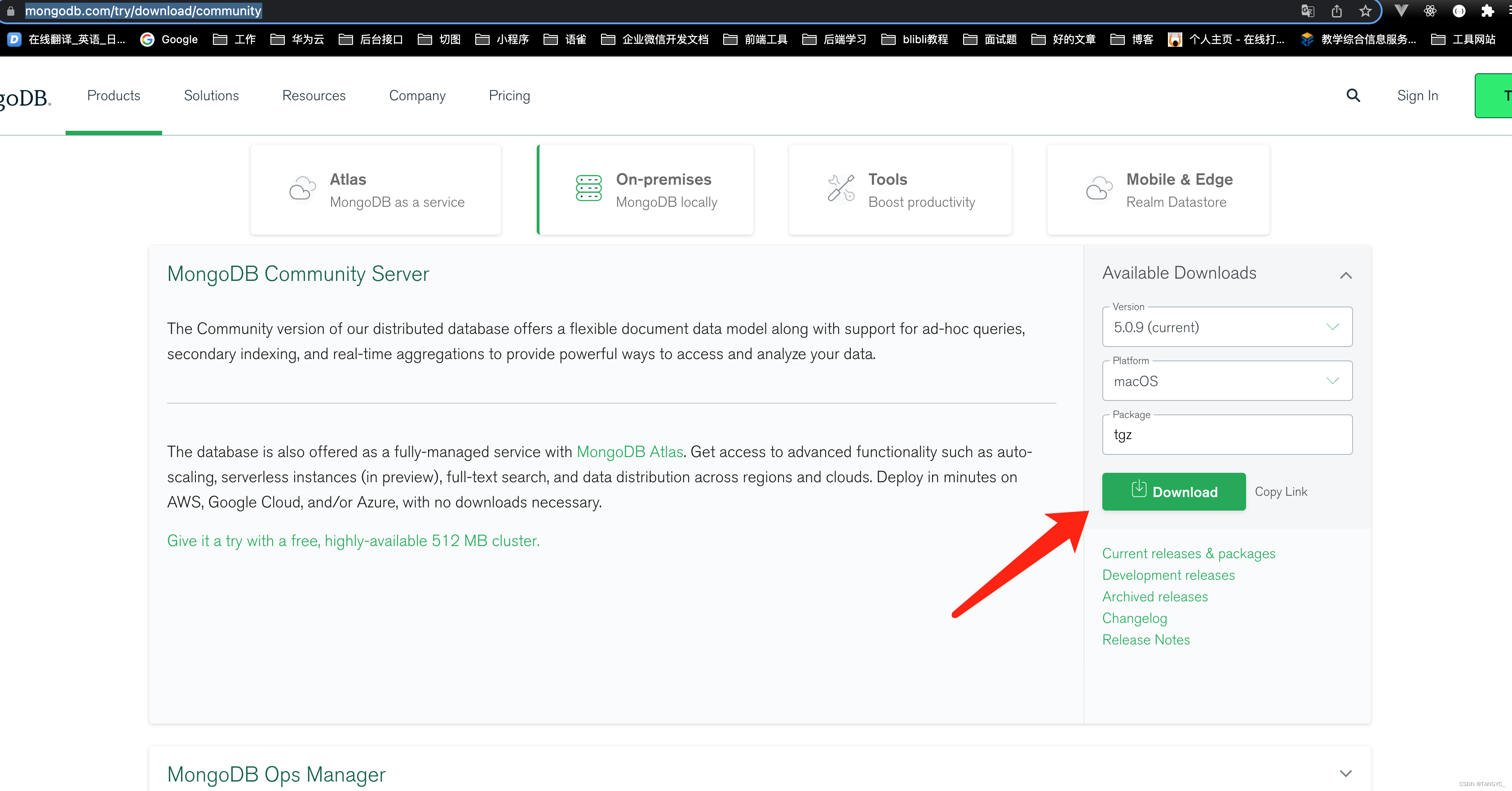Select the On-premises MongoDB locally tab
This screenshot has width=1512, height=791.
click(645, 190)
